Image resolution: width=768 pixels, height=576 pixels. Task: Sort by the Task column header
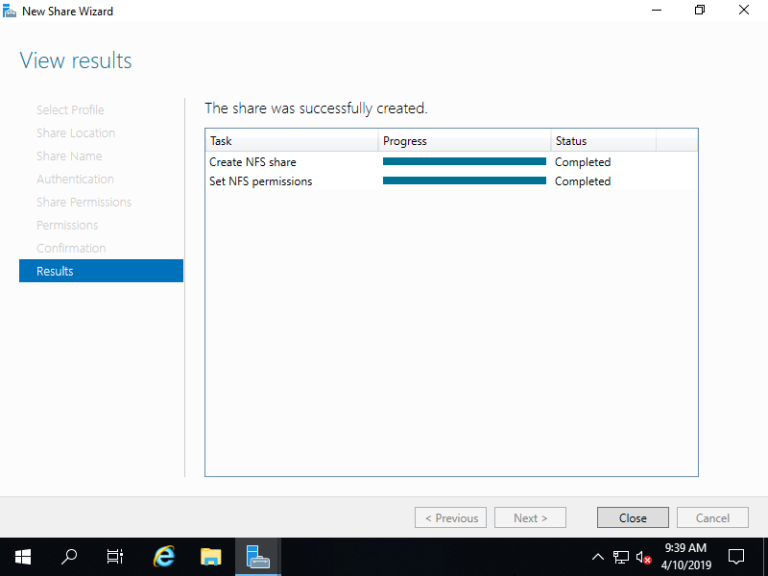point(291,141)
